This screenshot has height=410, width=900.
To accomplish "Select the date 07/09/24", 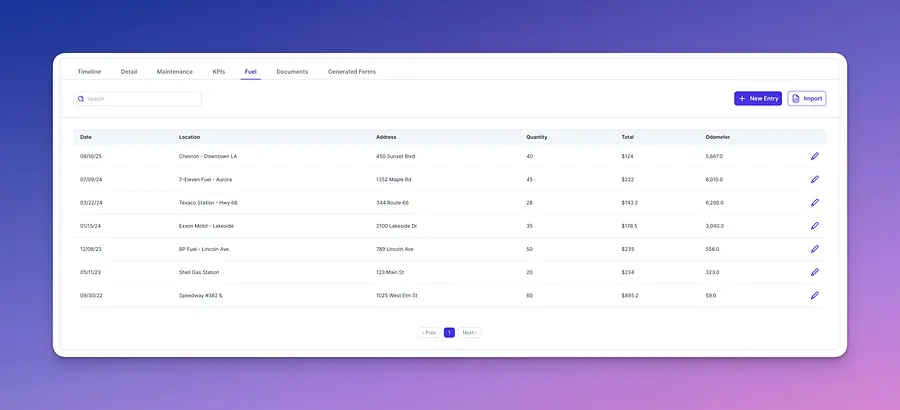I will click(x=91, y=179).
